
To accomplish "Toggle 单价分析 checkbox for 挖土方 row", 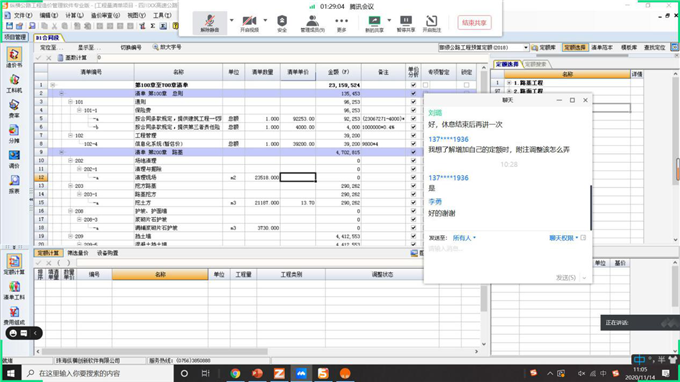I will click(413, 202).
